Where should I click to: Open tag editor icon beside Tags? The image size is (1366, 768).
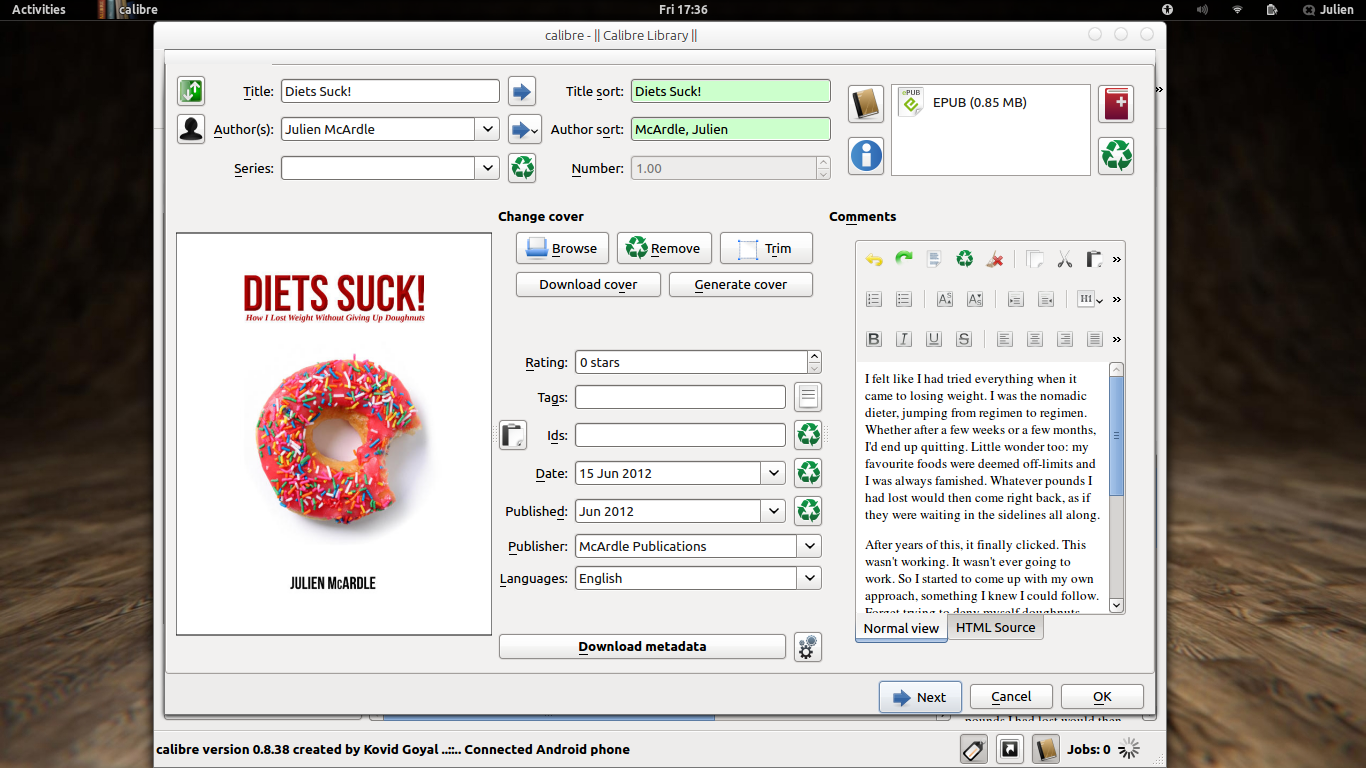click(808, 397)
